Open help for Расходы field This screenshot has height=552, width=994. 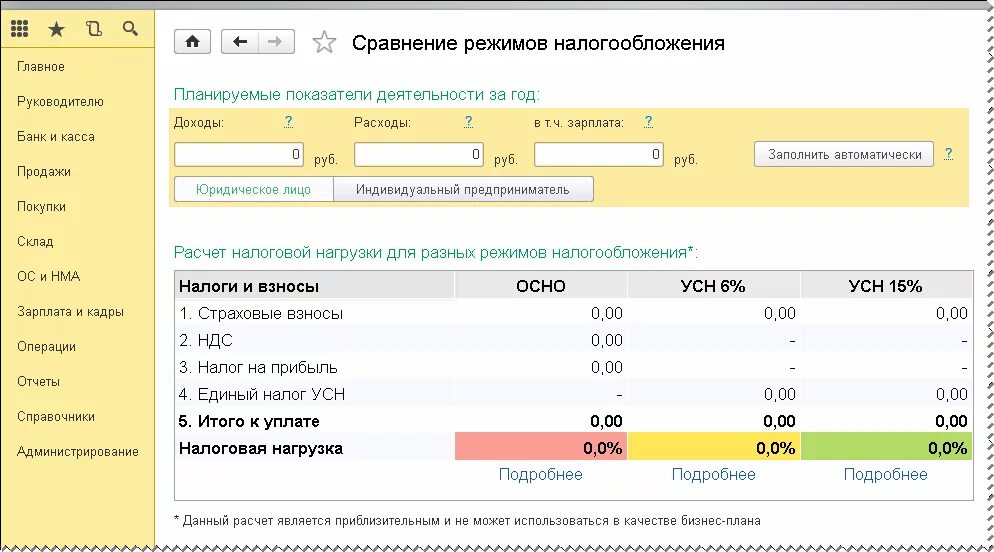coord(468,122)
